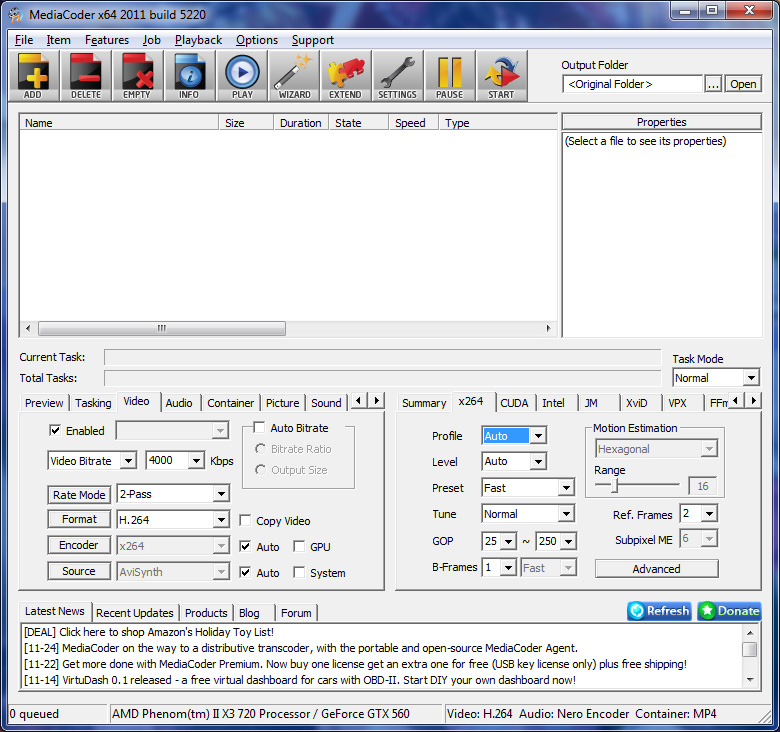780x732 pixels.
Task: Click the EXTEND puzzle icon
Action: pos(345,76)
